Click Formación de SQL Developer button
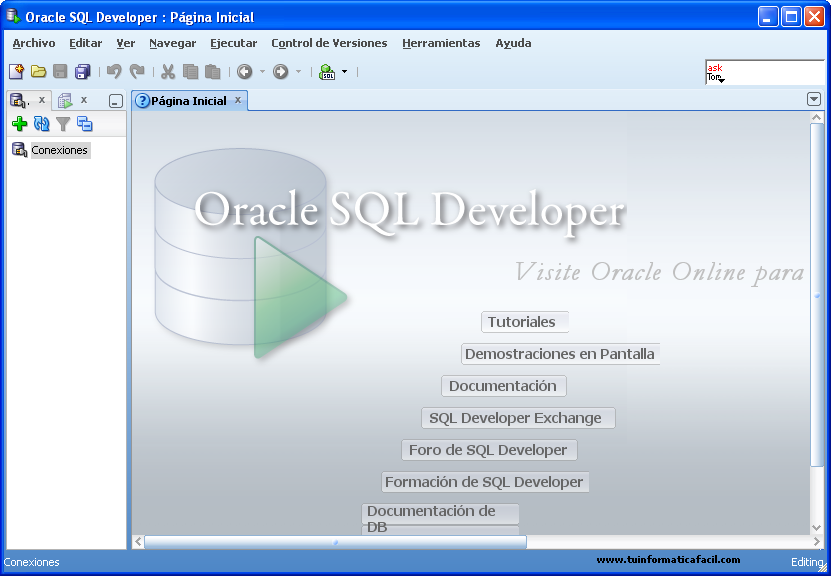Image resolution: width=831 pixels, height=576 pixels. click(x=485, y=482)
